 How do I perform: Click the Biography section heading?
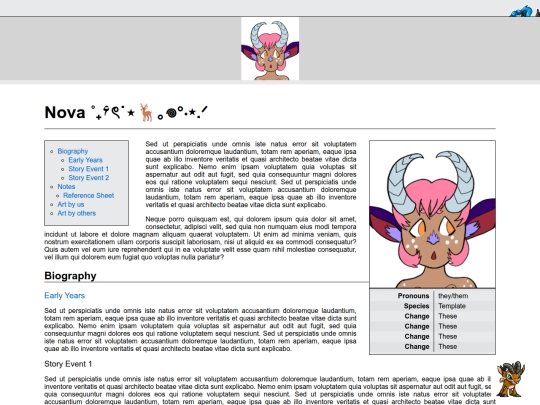point(70,276)
